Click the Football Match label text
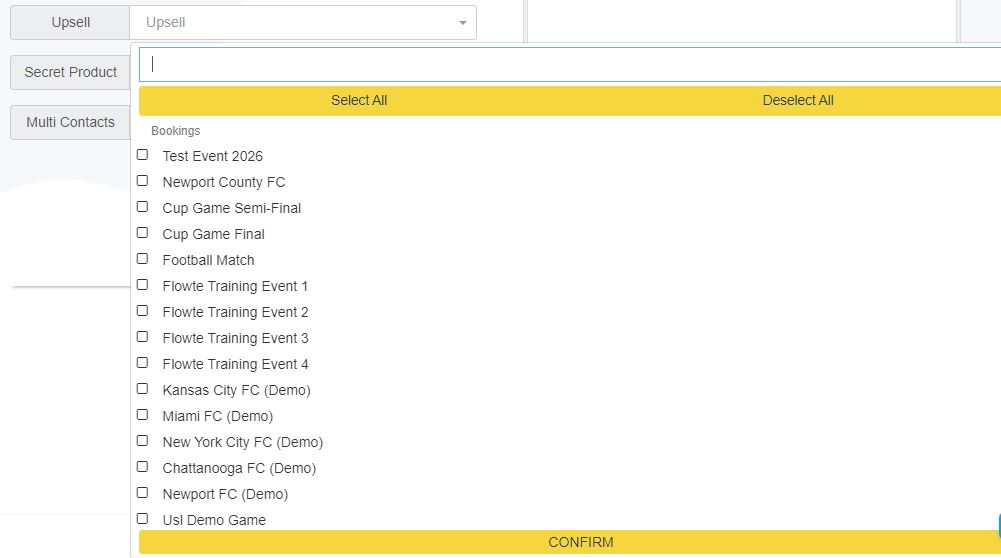 (x=208, y=260)
